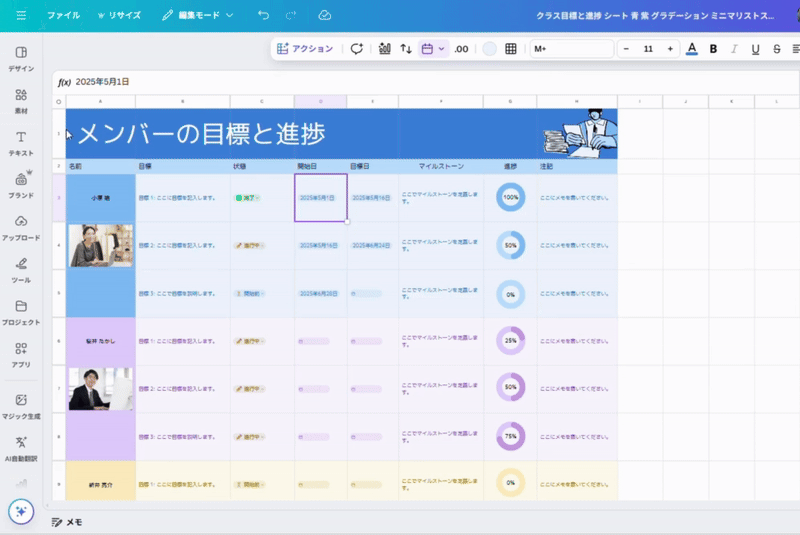
Task: Open the date format dropdown in toolbar
Action: pos(433,48)
